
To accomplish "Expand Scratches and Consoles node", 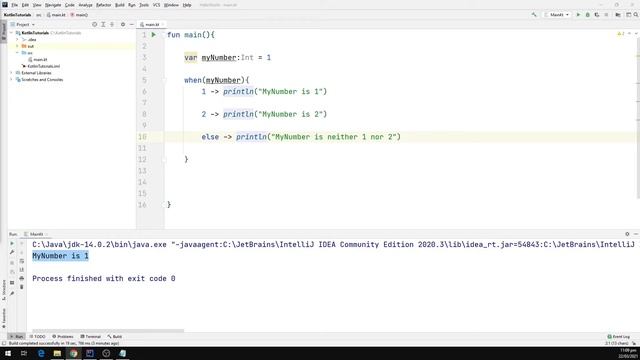I will (11, 80).
